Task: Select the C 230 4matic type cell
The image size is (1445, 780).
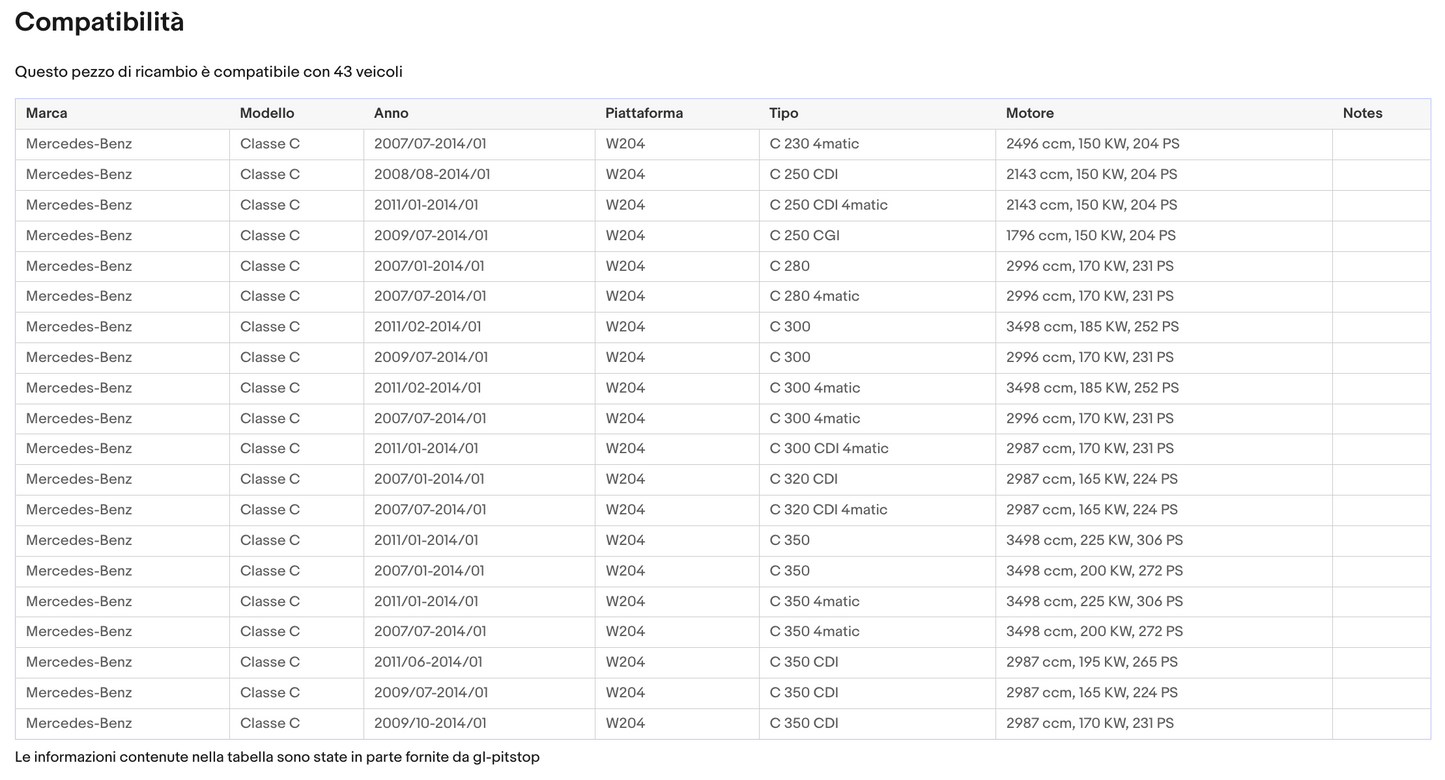Action: click(x=814, y=144)
